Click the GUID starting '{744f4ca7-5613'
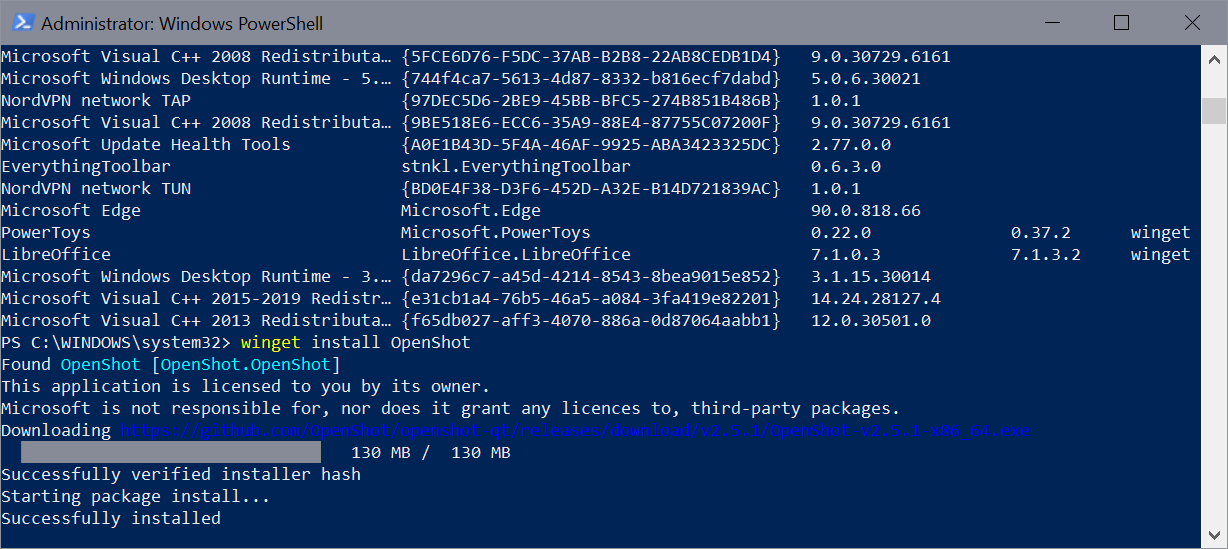 [591, 79]
